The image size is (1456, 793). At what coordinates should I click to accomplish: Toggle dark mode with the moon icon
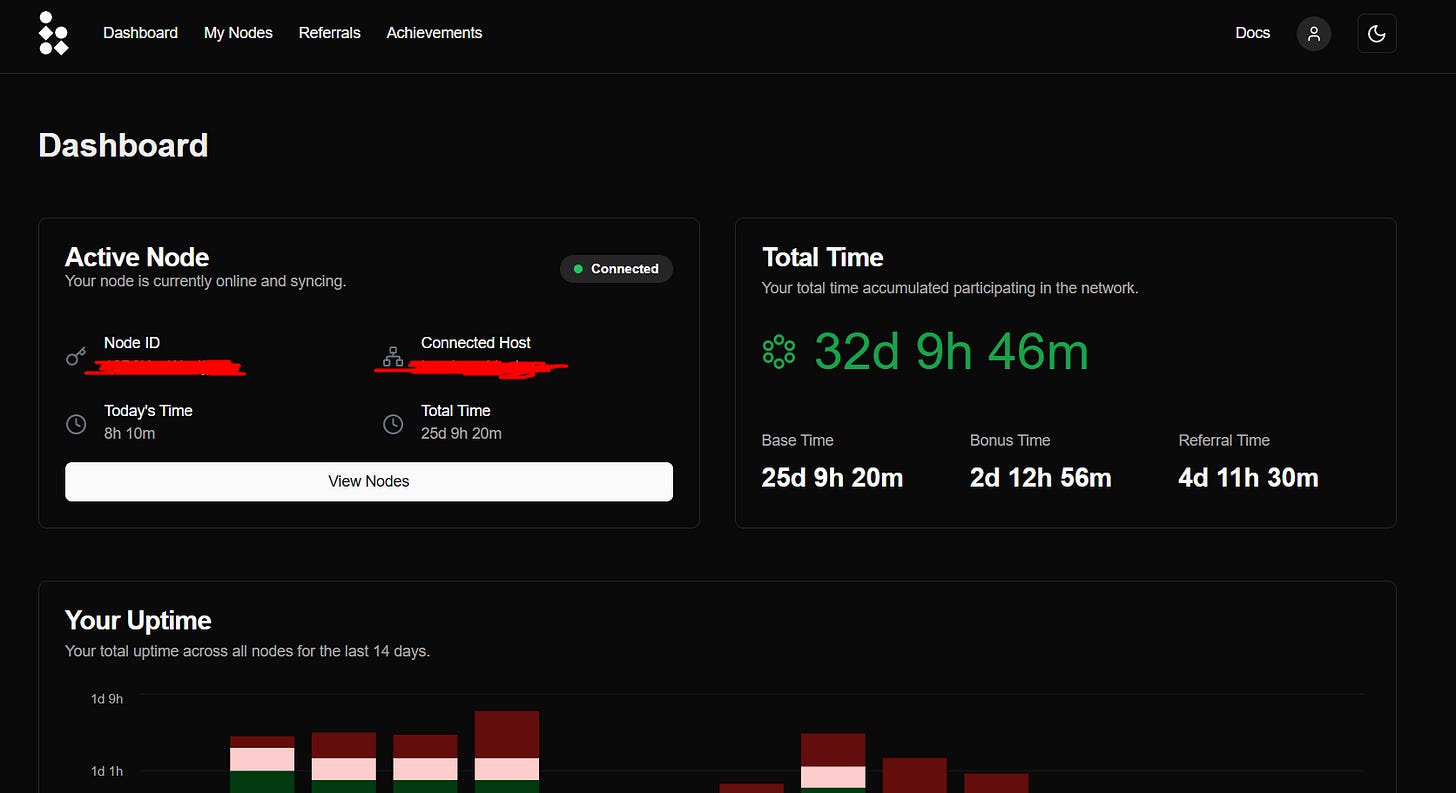[x=1376, y=33]
